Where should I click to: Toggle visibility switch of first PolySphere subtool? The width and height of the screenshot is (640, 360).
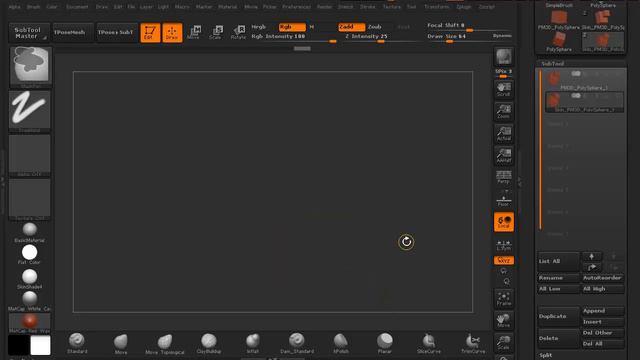click(x=576, y=74)
